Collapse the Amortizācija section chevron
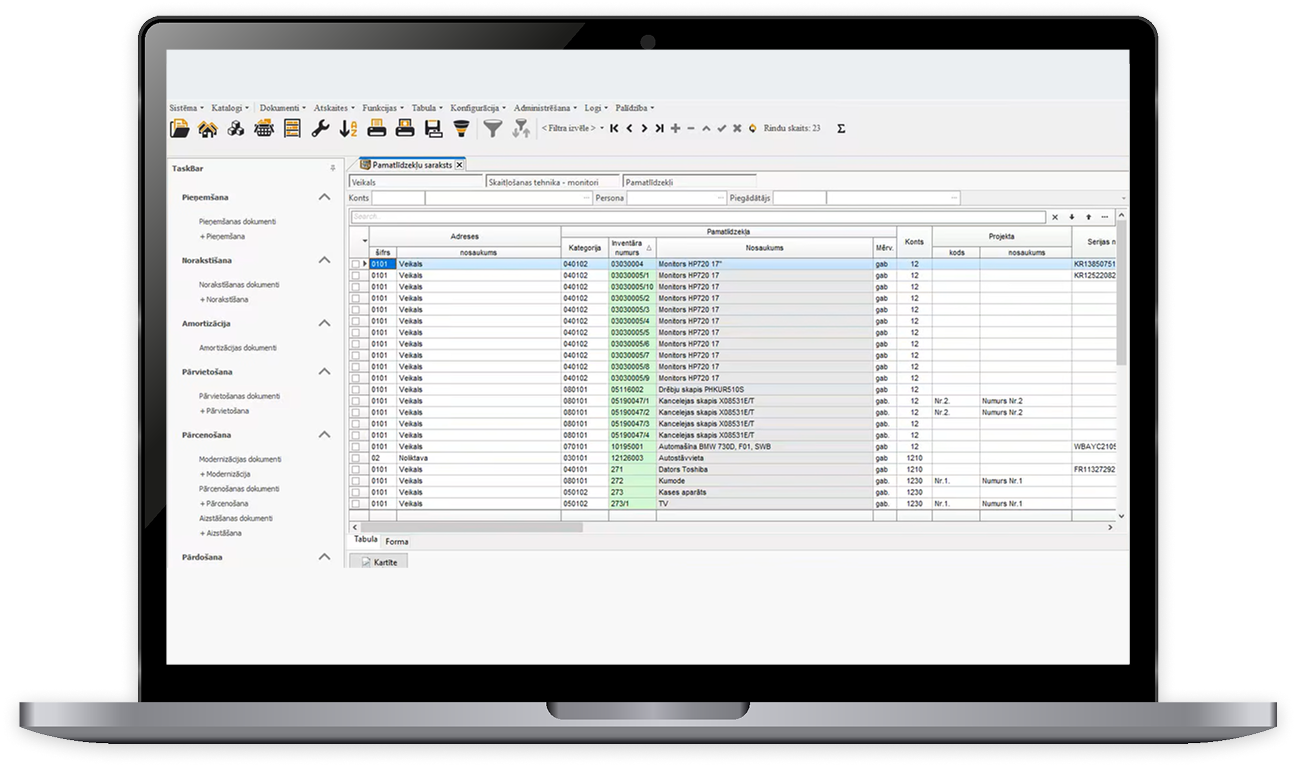1297x768 pixels. [x=324, y=324]
